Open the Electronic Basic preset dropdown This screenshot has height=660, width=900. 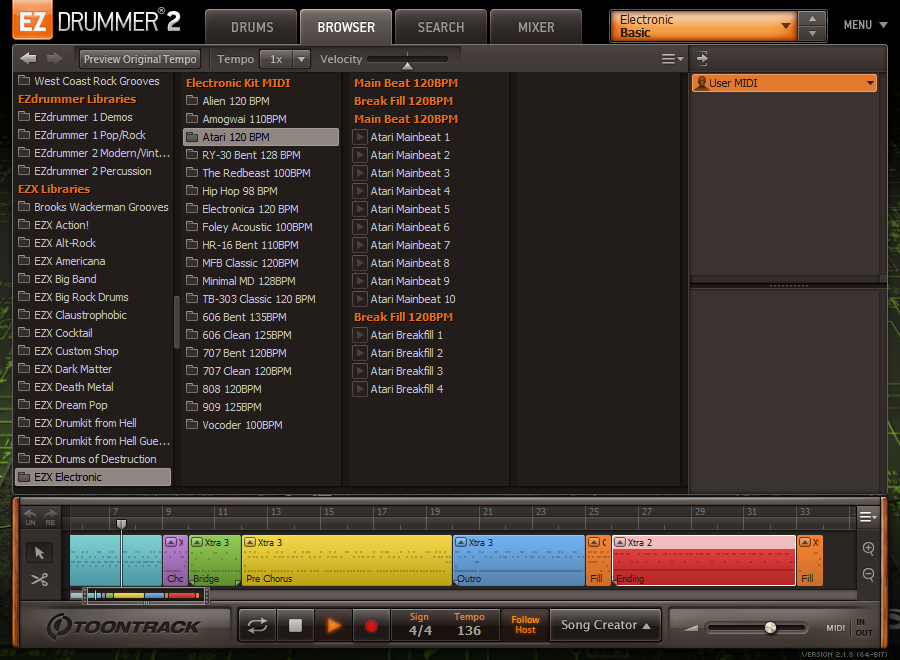point(703,26)
